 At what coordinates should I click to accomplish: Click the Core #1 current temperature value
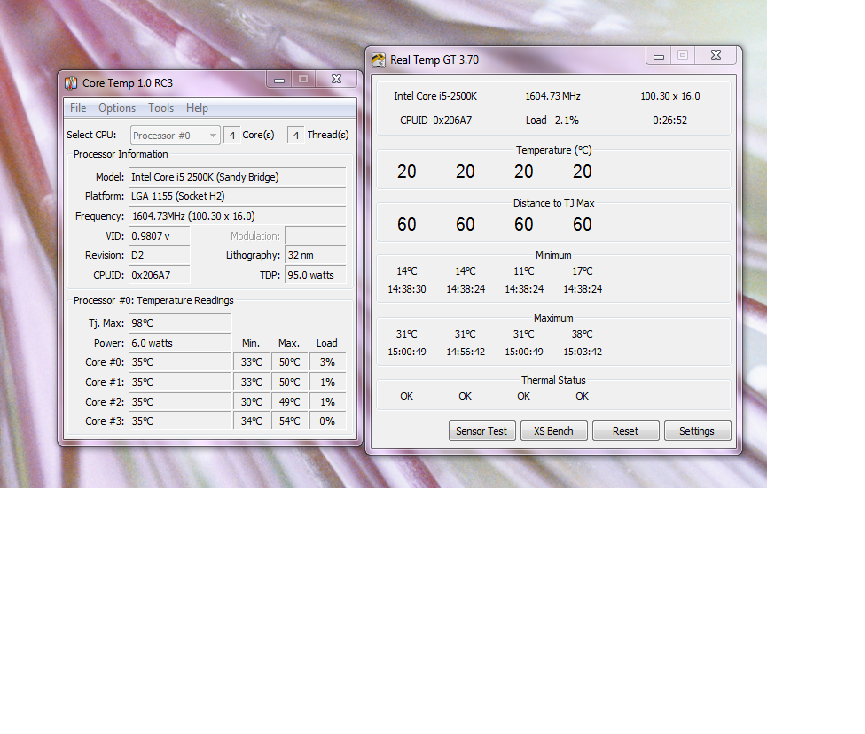coord(180,382)
